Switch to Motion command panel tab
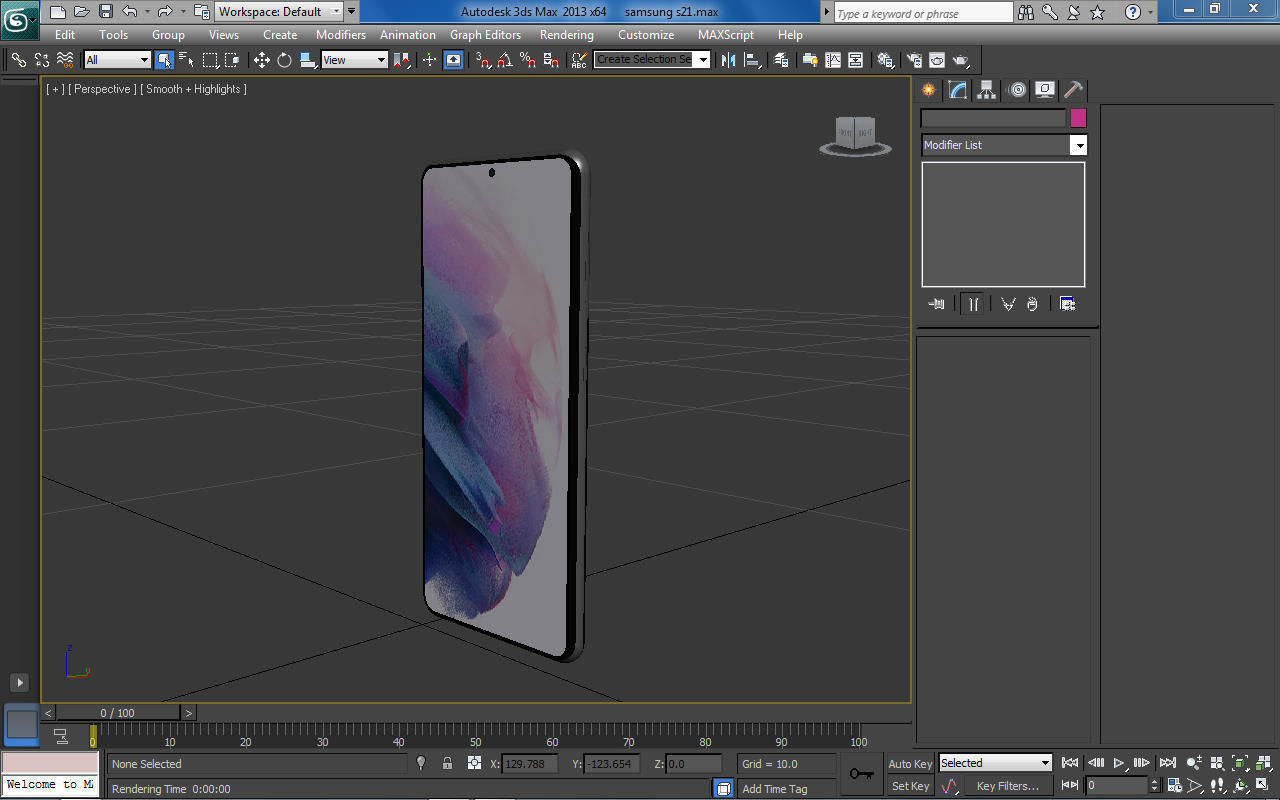 point(1017,90)
